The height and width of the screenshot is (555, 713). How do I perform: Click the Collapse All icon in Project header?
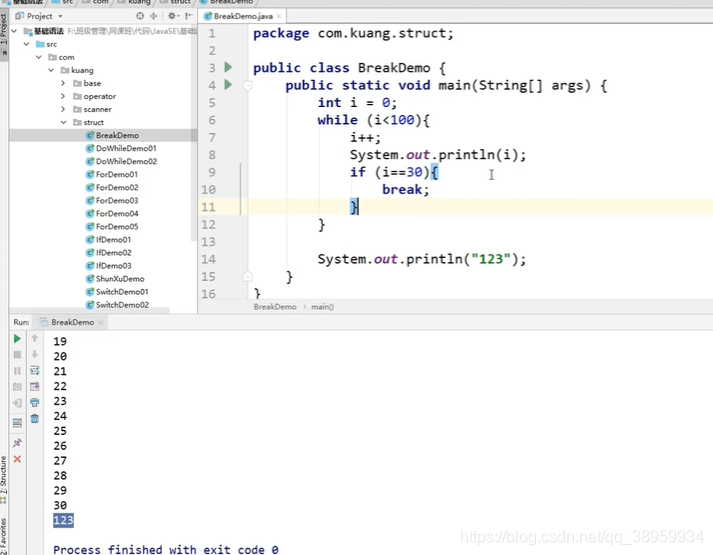click(154, 16)
